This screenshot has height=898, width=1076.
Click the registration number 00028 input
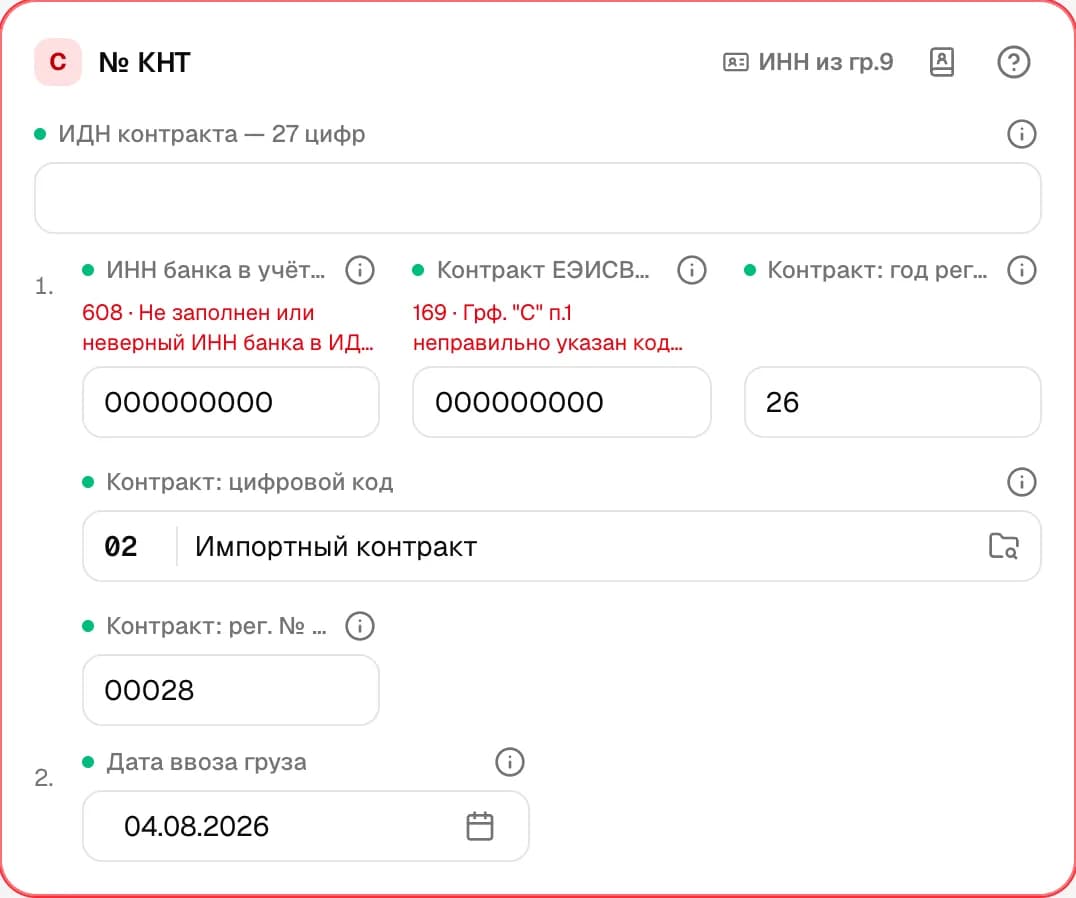pos(231,690)
